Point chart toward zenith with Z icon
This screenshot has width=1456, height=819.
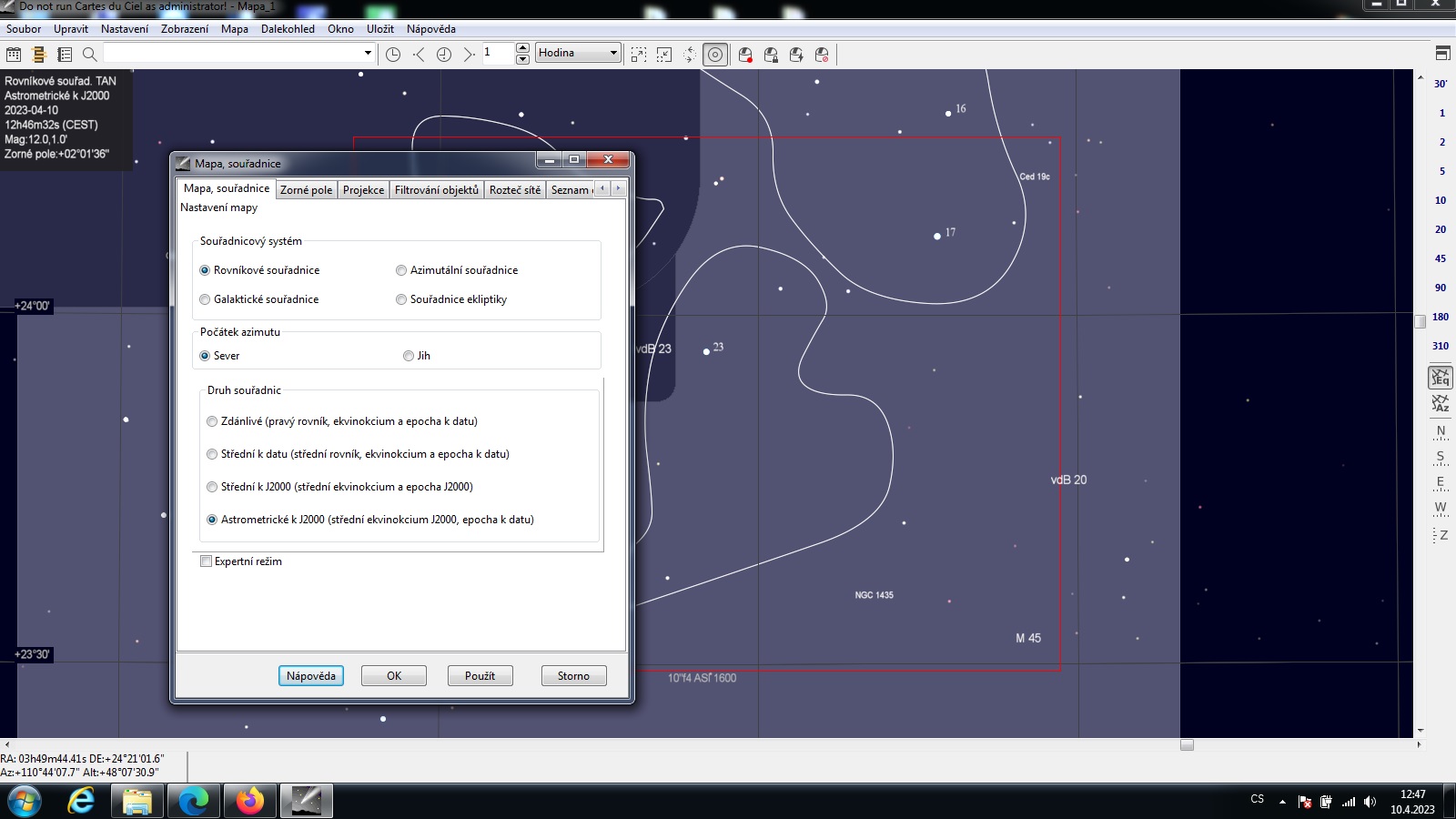(x=1440, y=535)
